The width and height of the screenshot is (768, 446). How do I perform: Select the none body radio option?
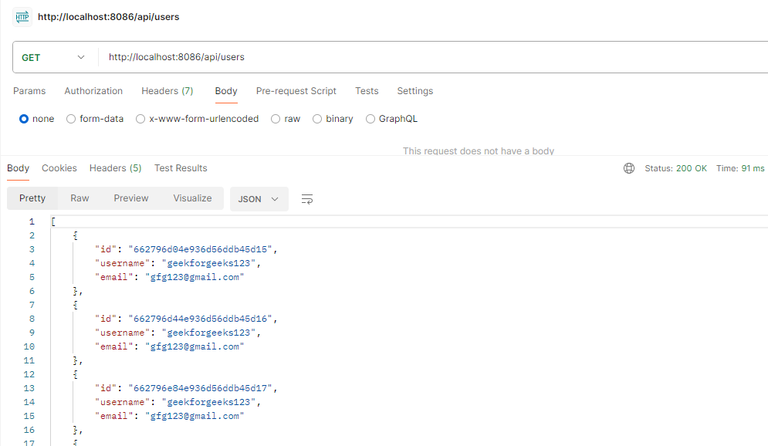[24, 119]
